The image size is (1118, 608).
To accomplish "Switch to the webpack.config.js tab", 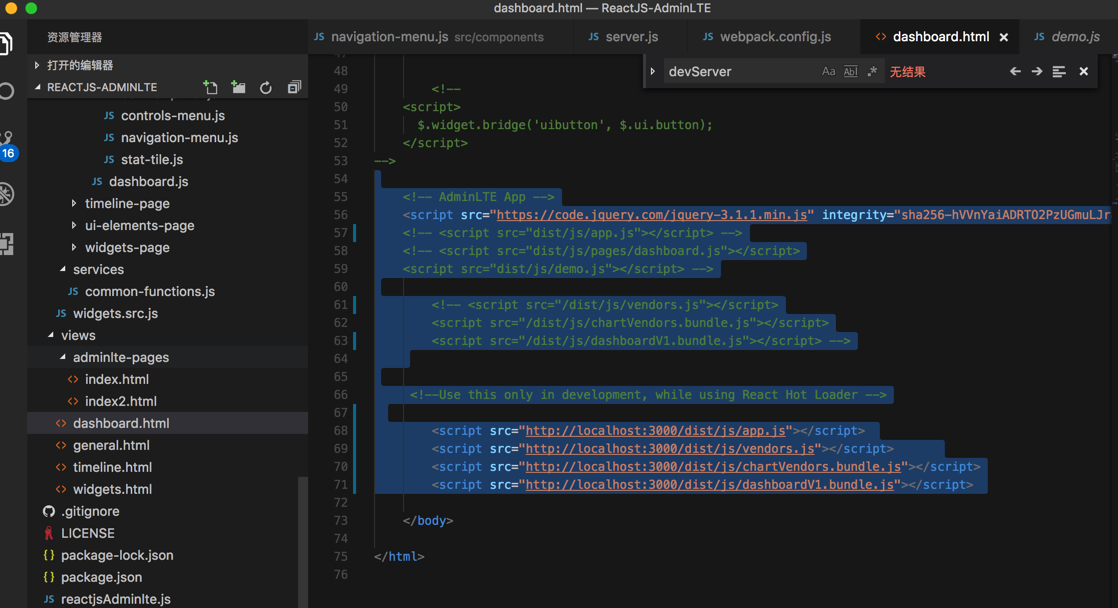I will 775,37.
